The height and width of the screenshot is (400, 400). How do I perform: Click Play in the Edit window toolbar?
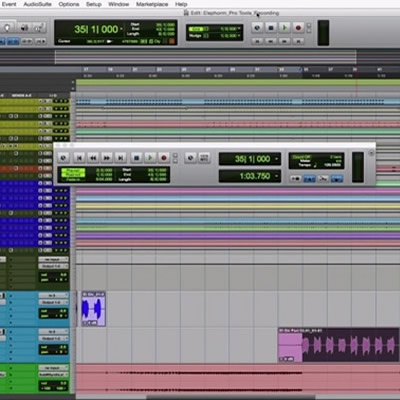point(284,28)
